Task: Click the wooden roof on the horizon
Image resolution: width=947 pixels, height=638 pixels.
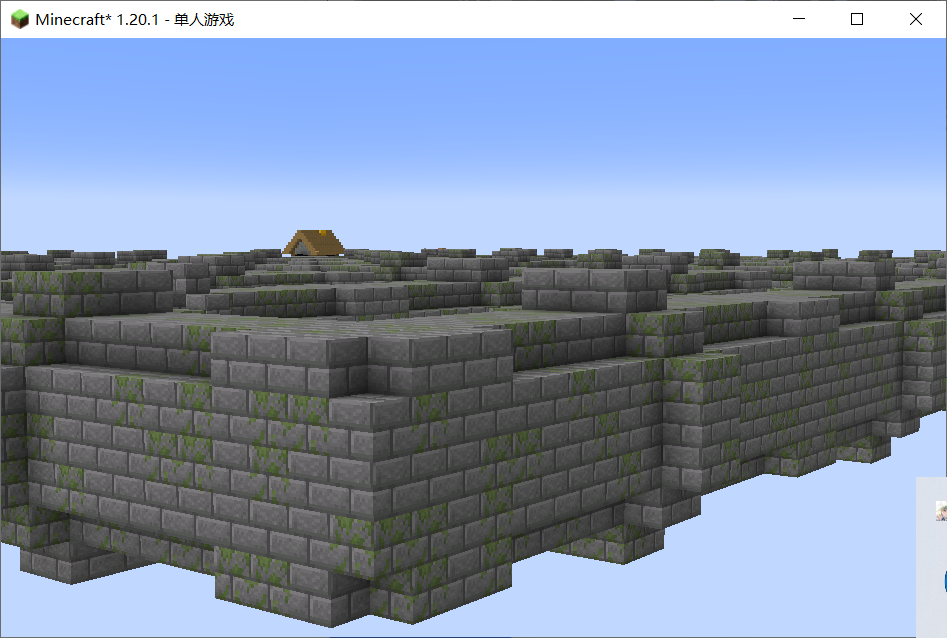Action: [x=314, y=242]
